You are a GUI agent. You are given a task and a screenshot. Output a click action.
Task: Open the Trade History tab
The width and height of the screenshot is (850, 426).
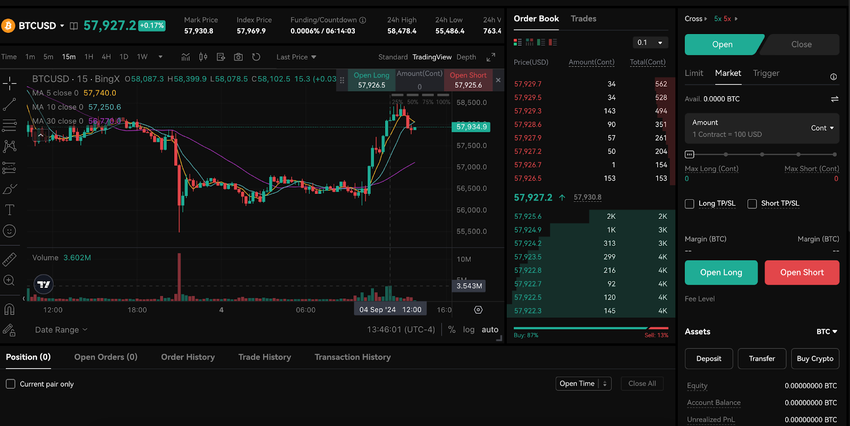coord(265,357)
